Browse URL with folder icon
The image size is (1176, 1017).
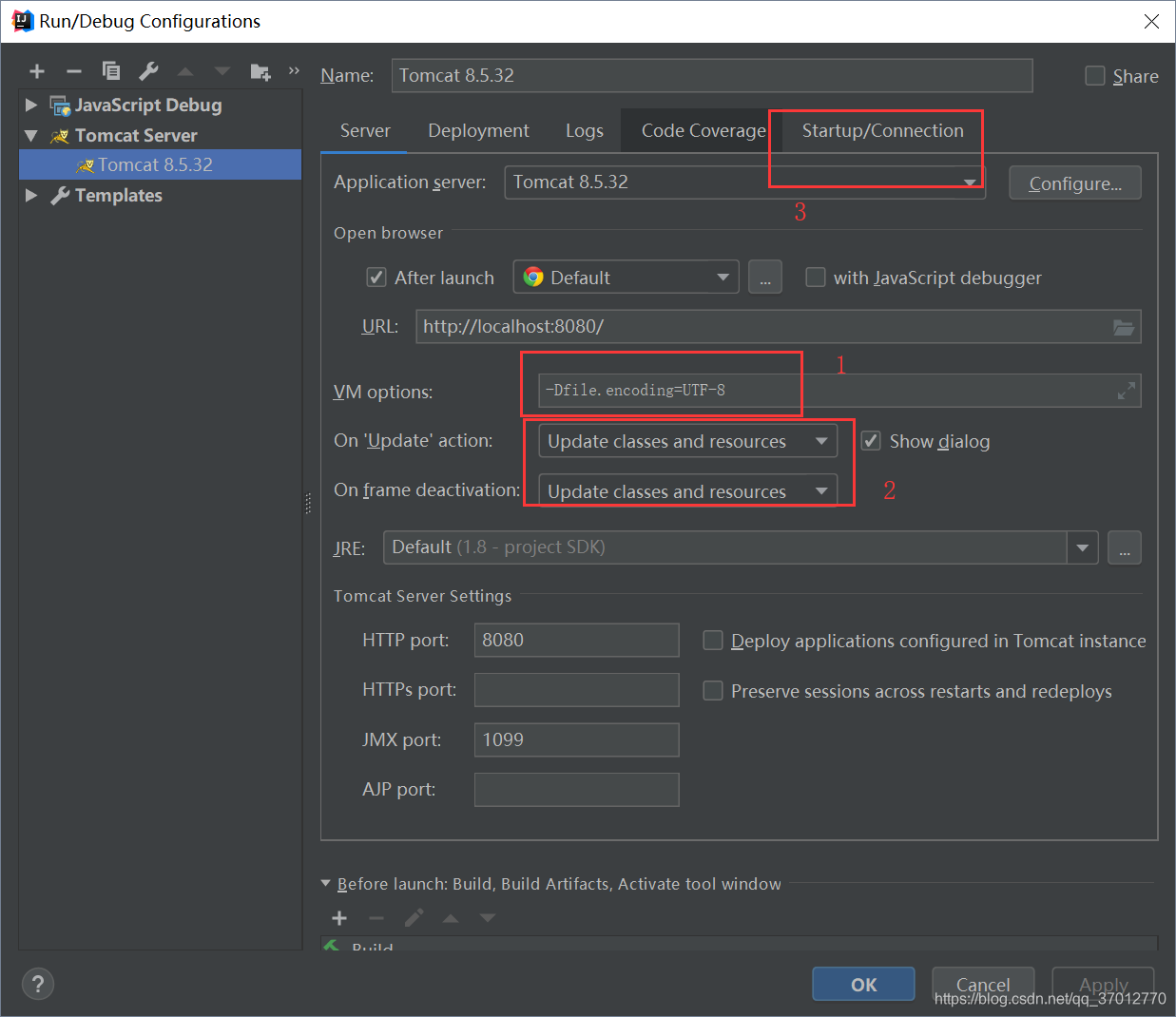[1124, 327]
